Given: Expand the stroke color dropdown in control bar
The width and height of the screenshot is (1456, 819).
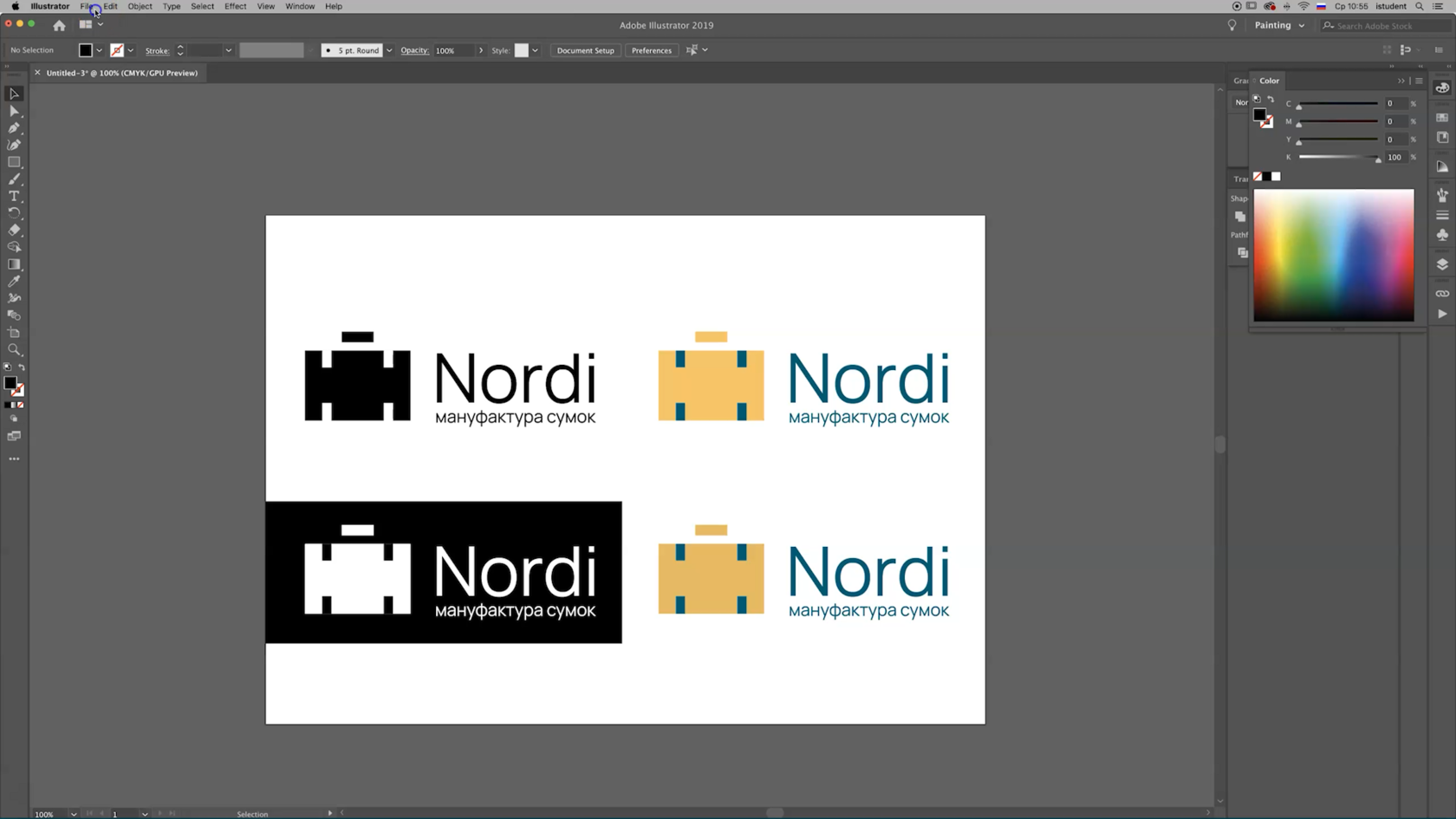Looking at the screenshot, I should click(130, 50).
